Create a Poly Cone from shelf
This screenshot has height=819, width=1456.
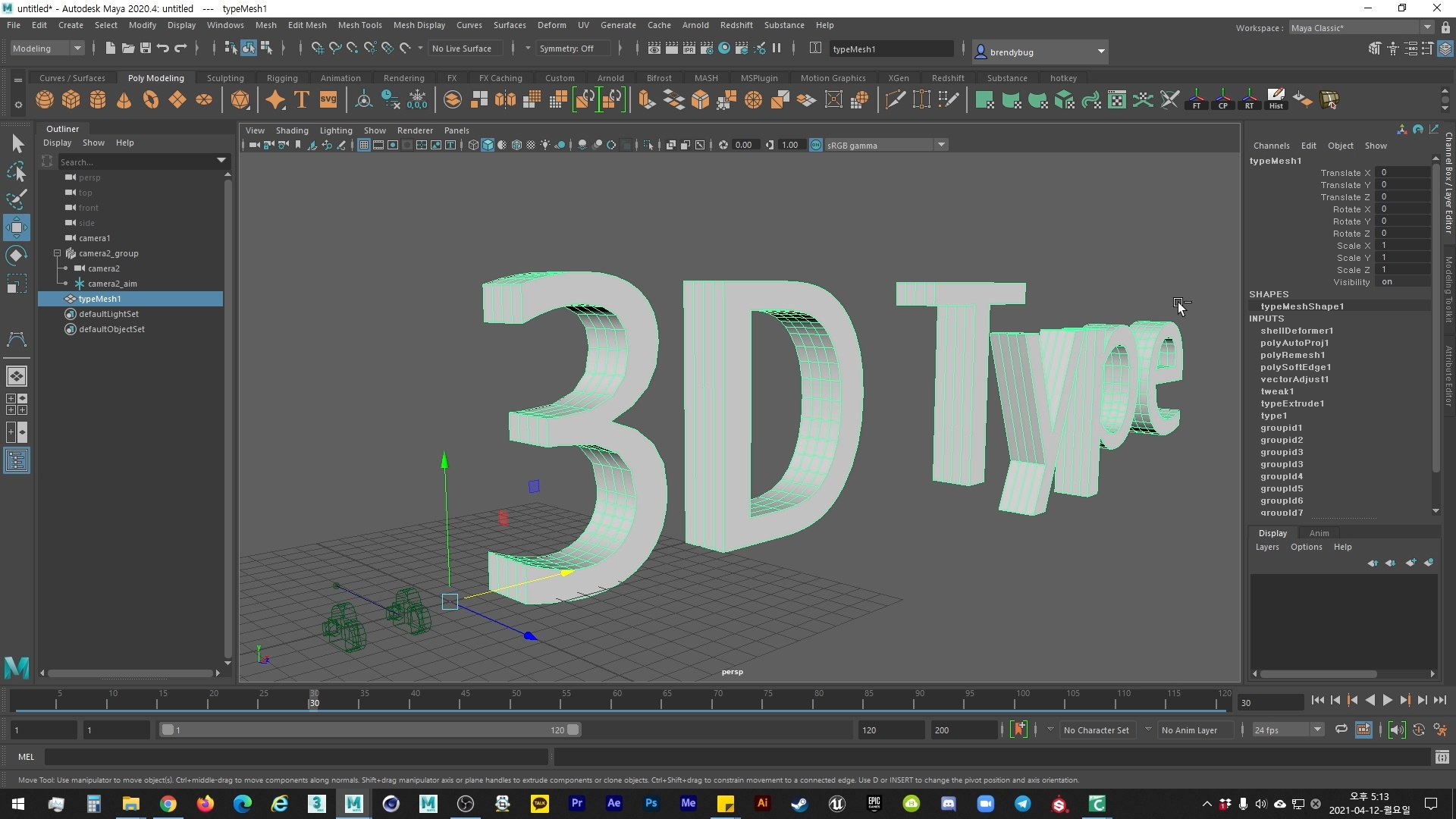[x=124, y=100]
